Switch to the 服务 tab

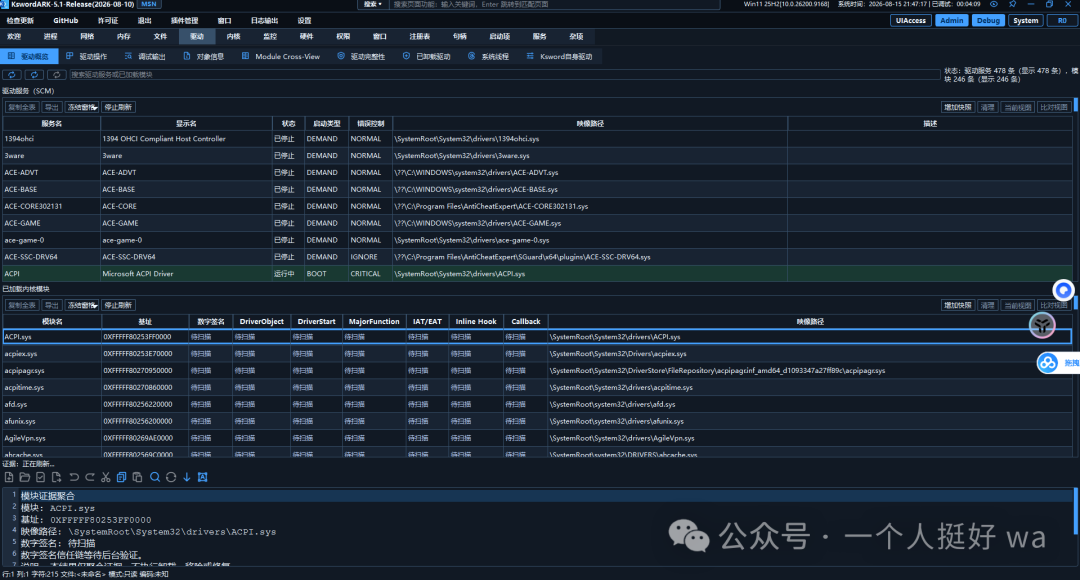[x=539, y=37]
